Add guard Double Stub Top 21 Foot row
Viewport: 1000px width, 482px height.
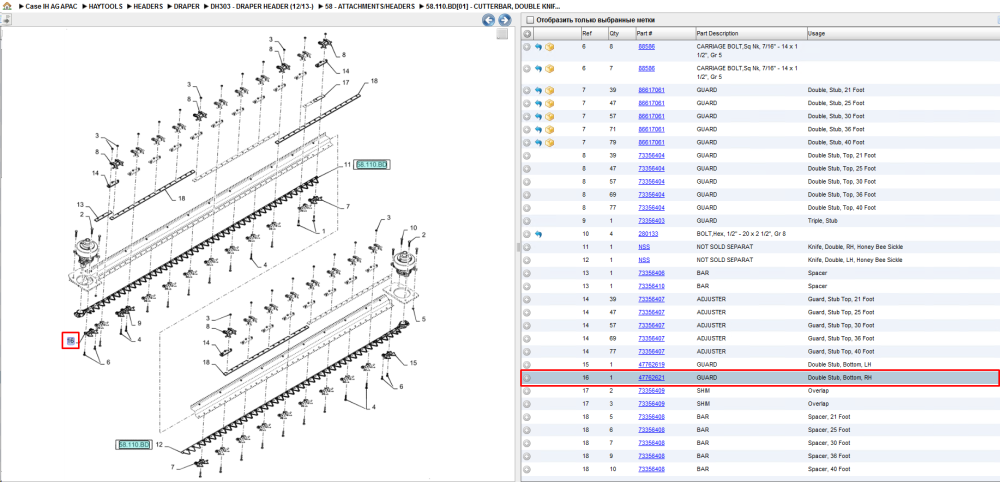527,156
